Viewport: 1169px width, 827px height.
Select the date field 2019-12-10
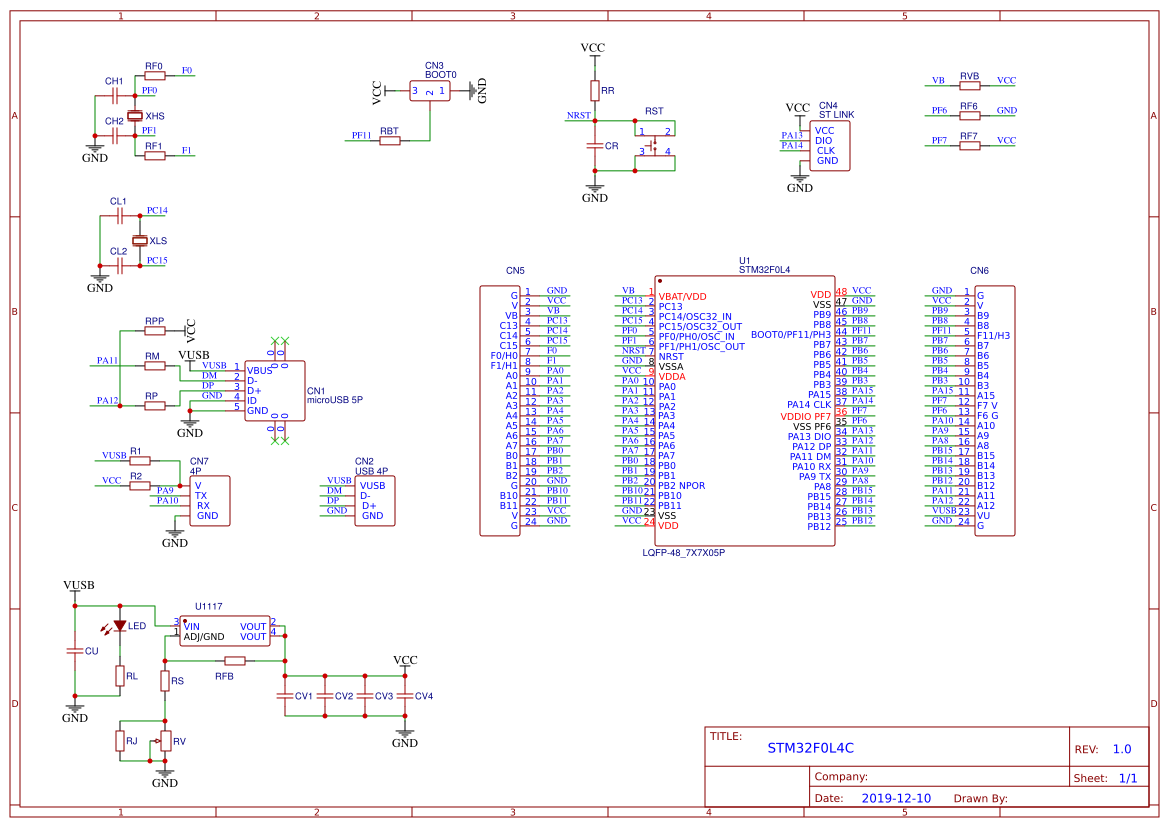(x=896, y=798)
